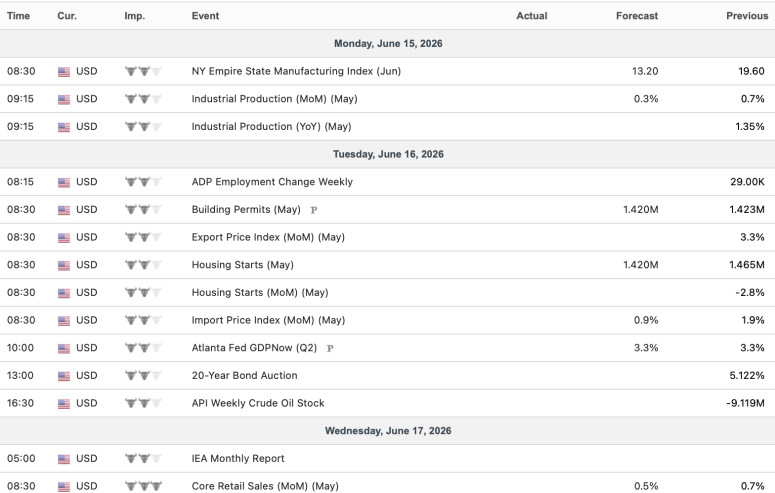Click previous value -9.119M
Viewport: 775px width, 493px height.
[745, 403]
